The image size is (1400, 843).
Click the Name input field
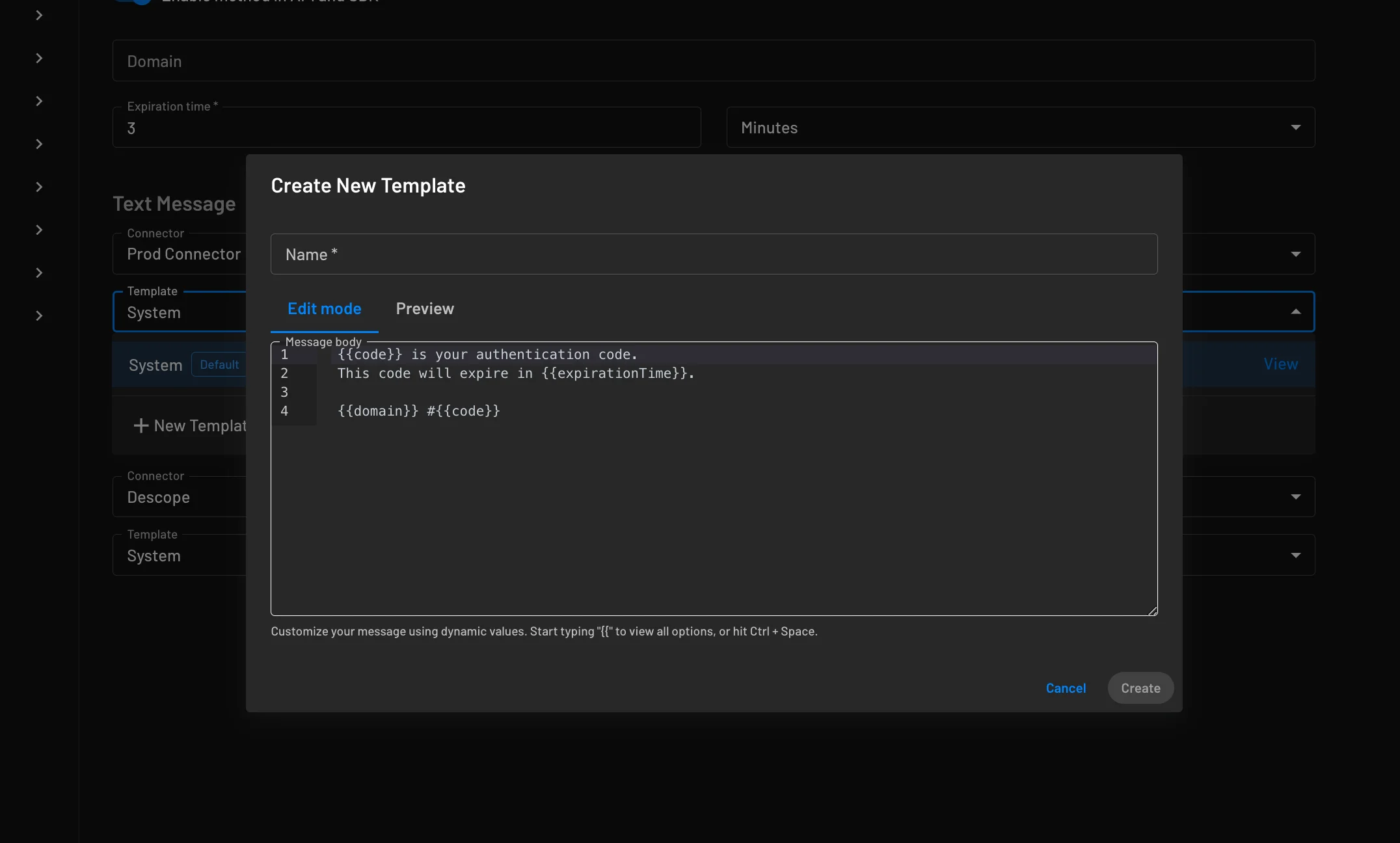pyautogui.click(x=714, y=254)
